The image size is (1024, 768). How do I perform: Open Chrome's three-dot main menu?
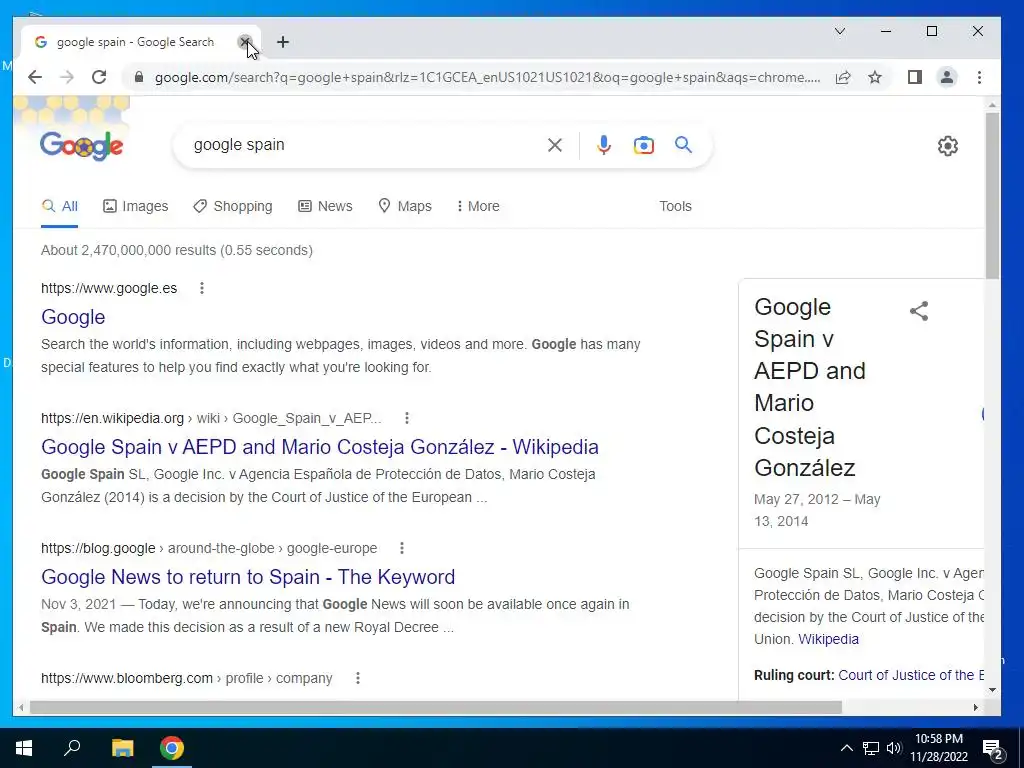tap(979, 77)
